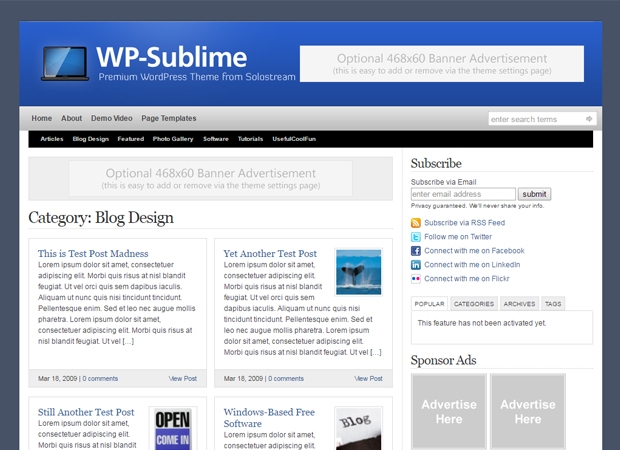Open 'Still Another Test Post' title
This screenshot has width=620, height=450.
coord(86,412)
